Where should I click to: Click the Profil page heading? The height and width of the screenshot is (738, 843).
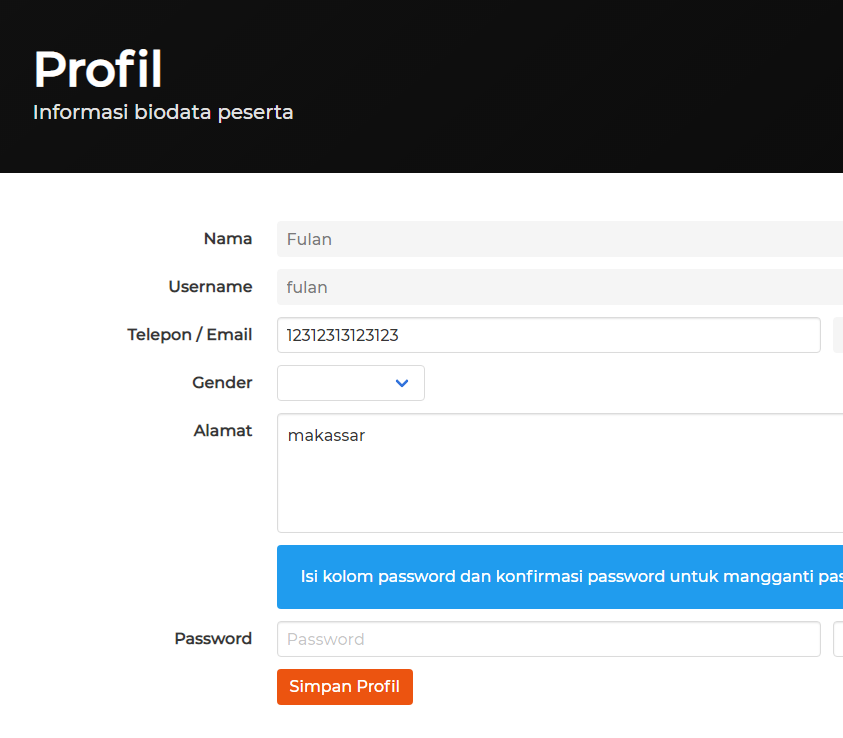click(98, 70)
